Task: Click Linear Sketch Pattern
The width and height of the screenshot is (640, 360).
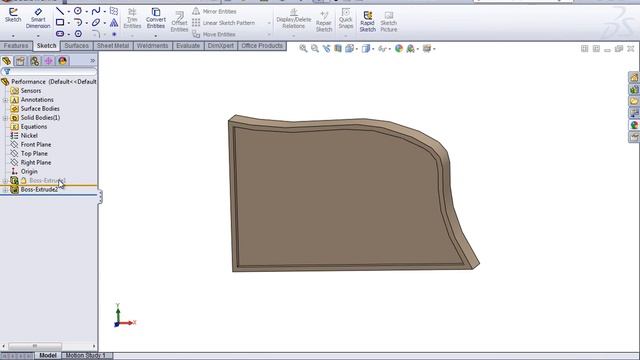Action: (x=224, y=23)
